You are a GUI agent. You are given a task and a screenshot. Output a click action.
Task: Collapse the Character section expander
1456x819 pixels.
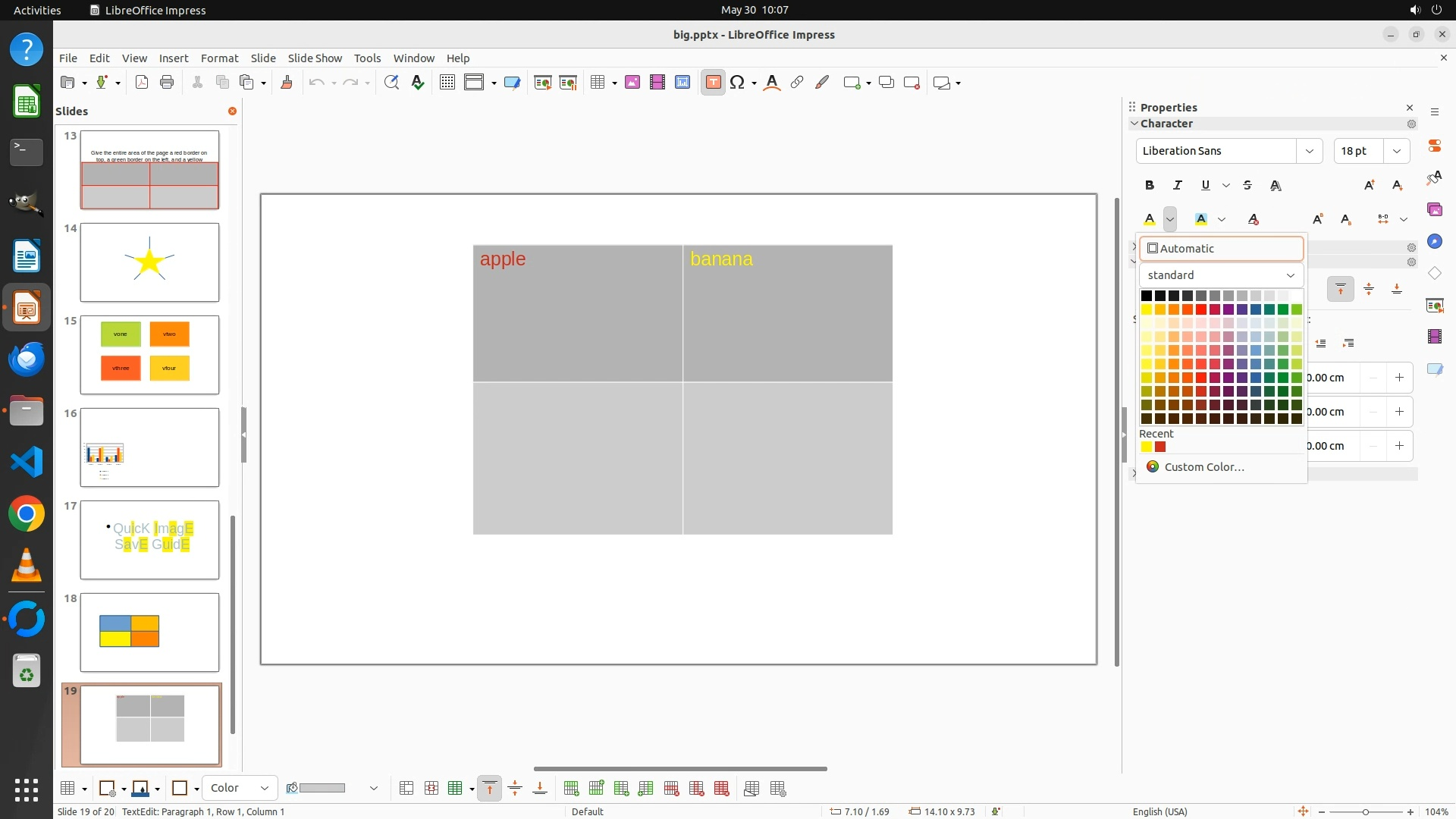[x=1134, y=124]
